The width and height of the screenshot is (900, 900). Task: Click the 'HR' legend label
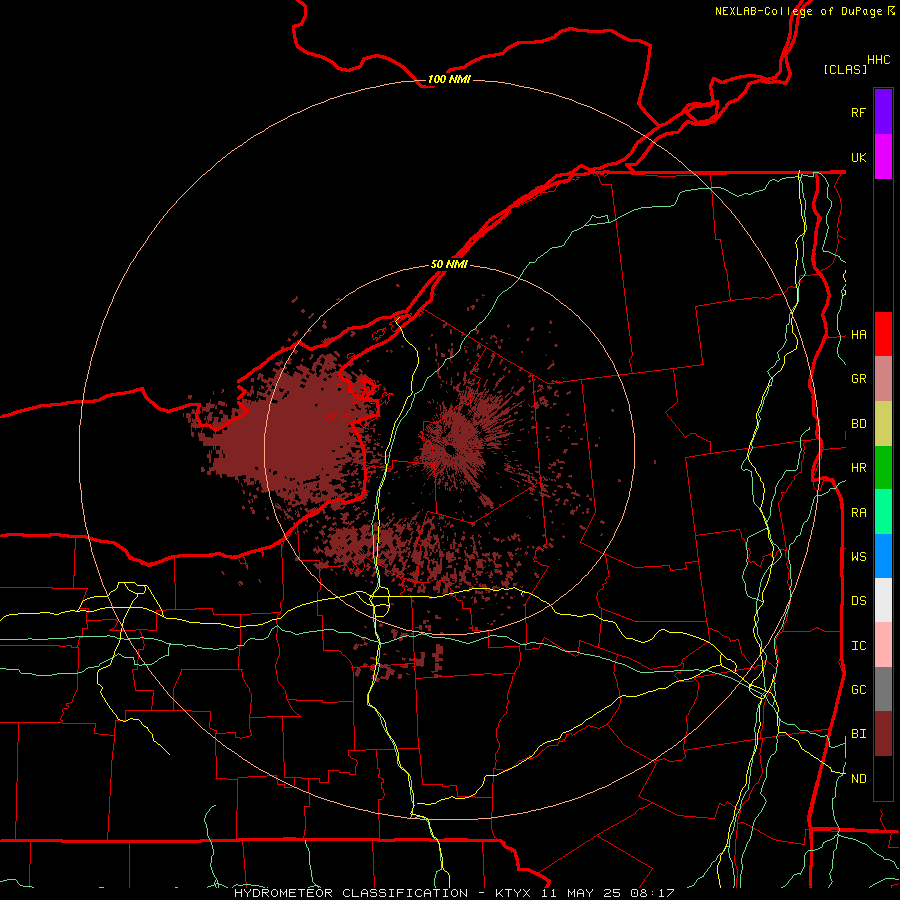pos(858,468)
